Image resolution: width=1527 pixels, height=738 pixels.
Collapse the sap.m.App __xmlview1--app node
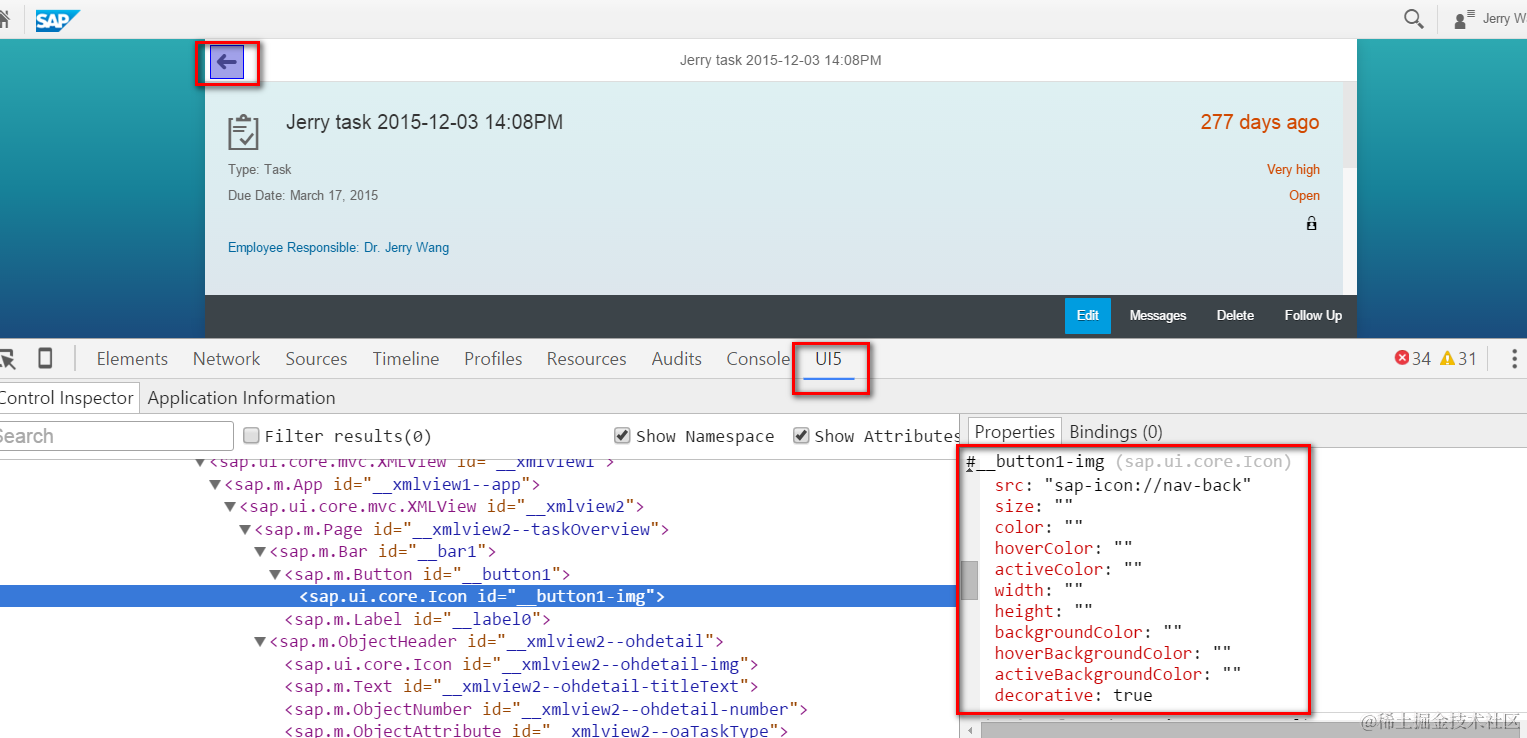tap(215, 485)
